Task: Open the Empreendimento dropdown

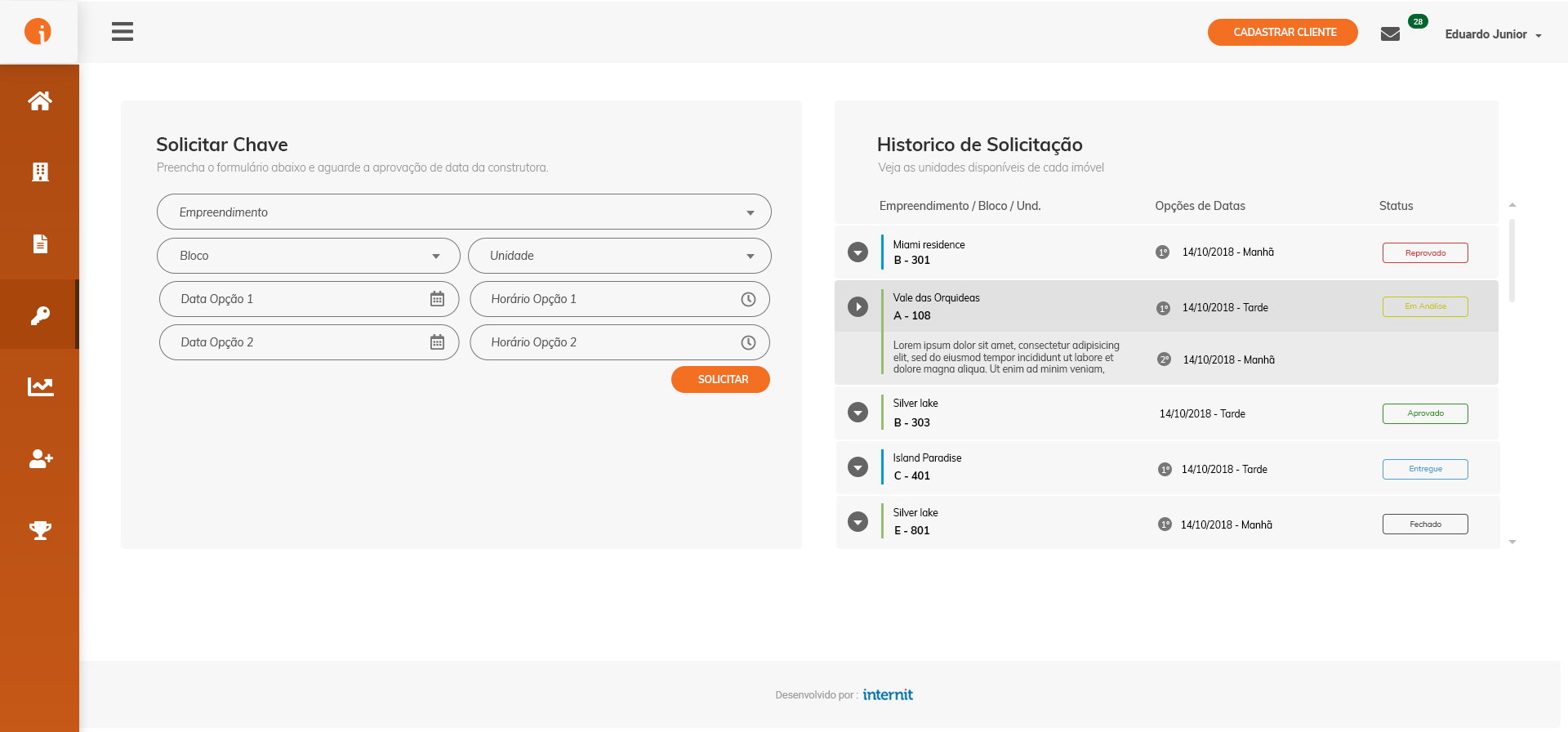Action: [464, 212]
